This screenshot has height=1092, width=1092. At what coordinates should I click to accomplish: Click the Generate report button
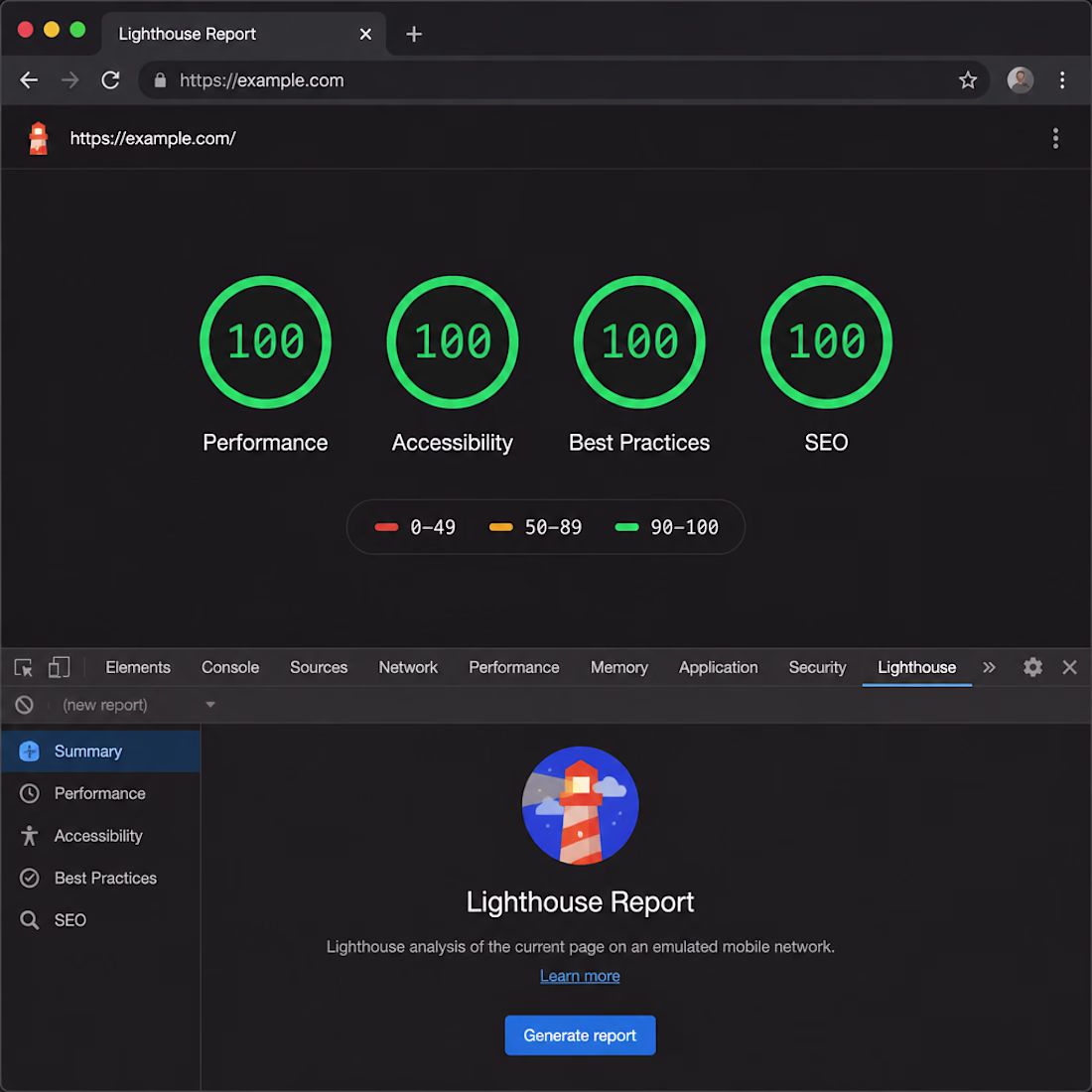[580, 1034]
